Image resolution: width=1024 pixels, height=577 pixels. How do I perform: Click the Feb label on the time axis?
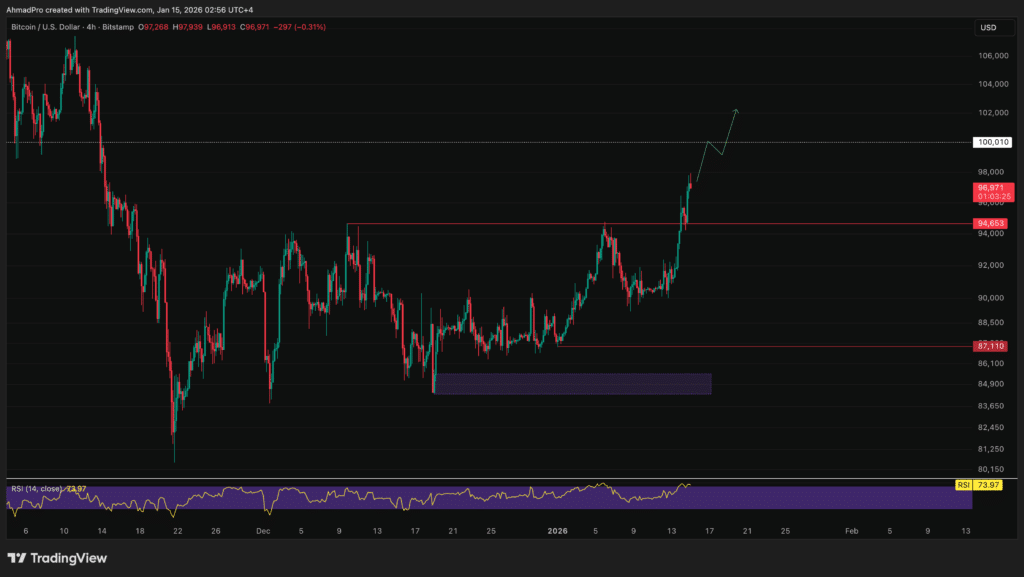pyautogui.click(x=850, y=530)
